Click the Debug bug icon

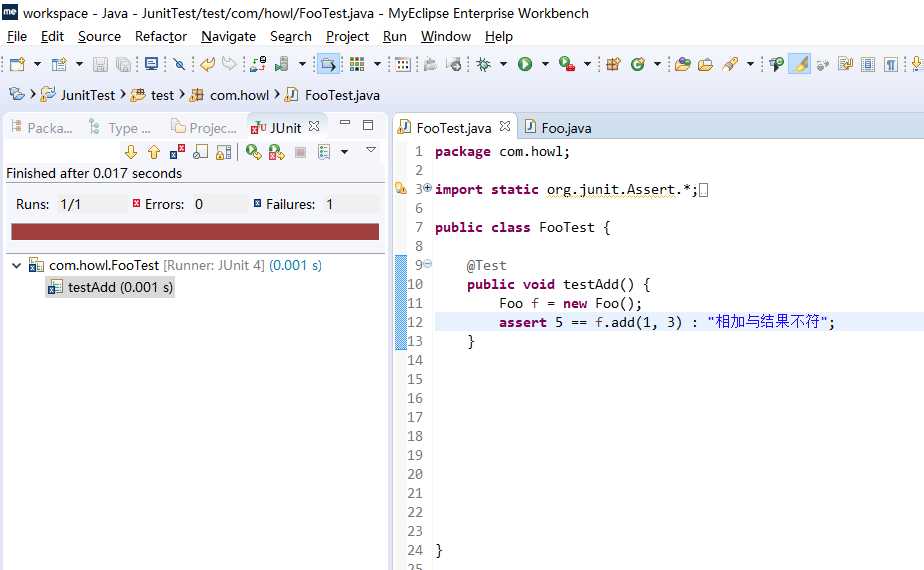tap(483, 64)
